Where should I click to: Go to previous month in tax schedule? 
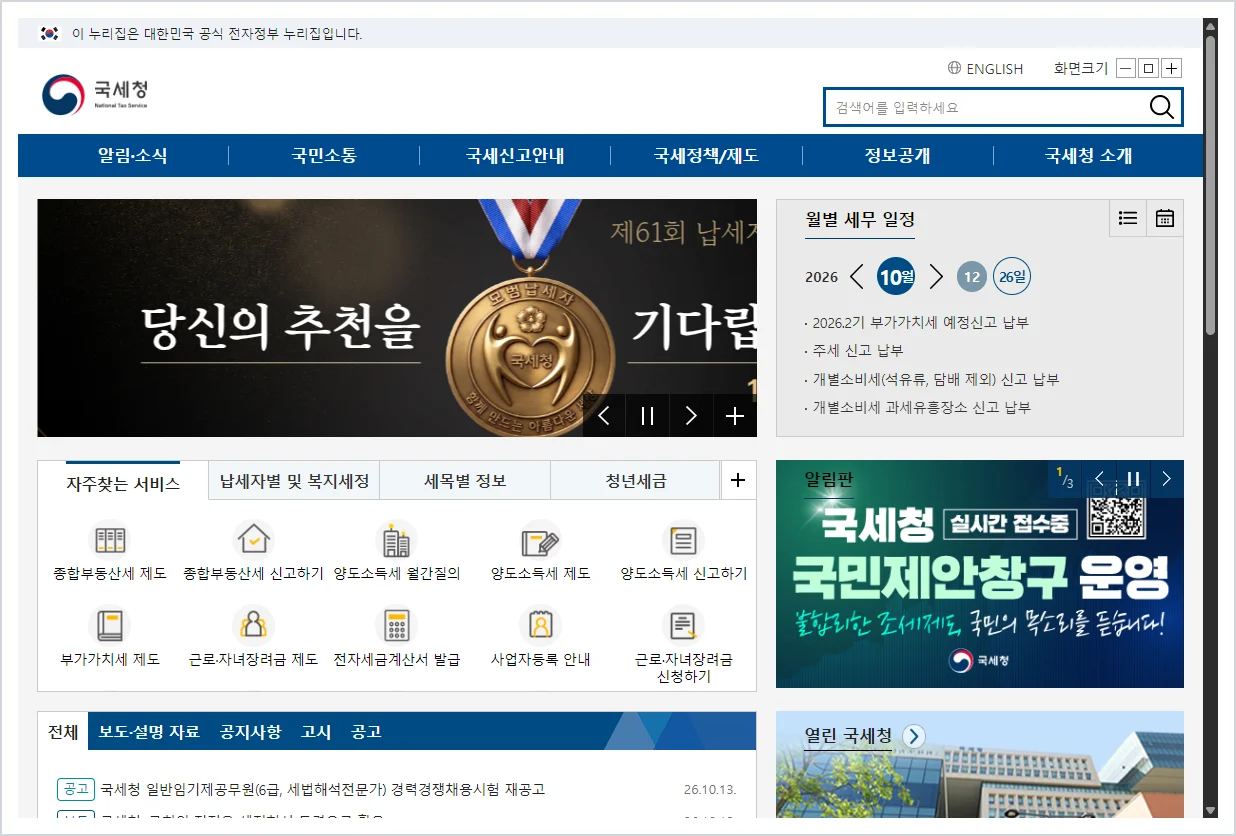[x=857, y=276]
